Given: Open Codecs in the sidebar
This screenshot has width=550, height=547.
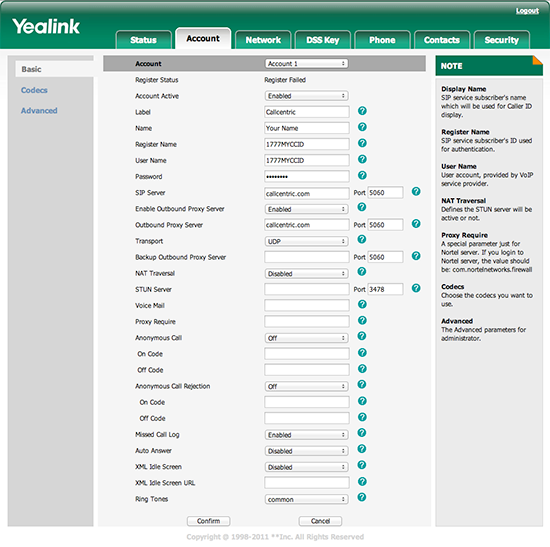Looking at the screenshot, I should coord(34,90).
